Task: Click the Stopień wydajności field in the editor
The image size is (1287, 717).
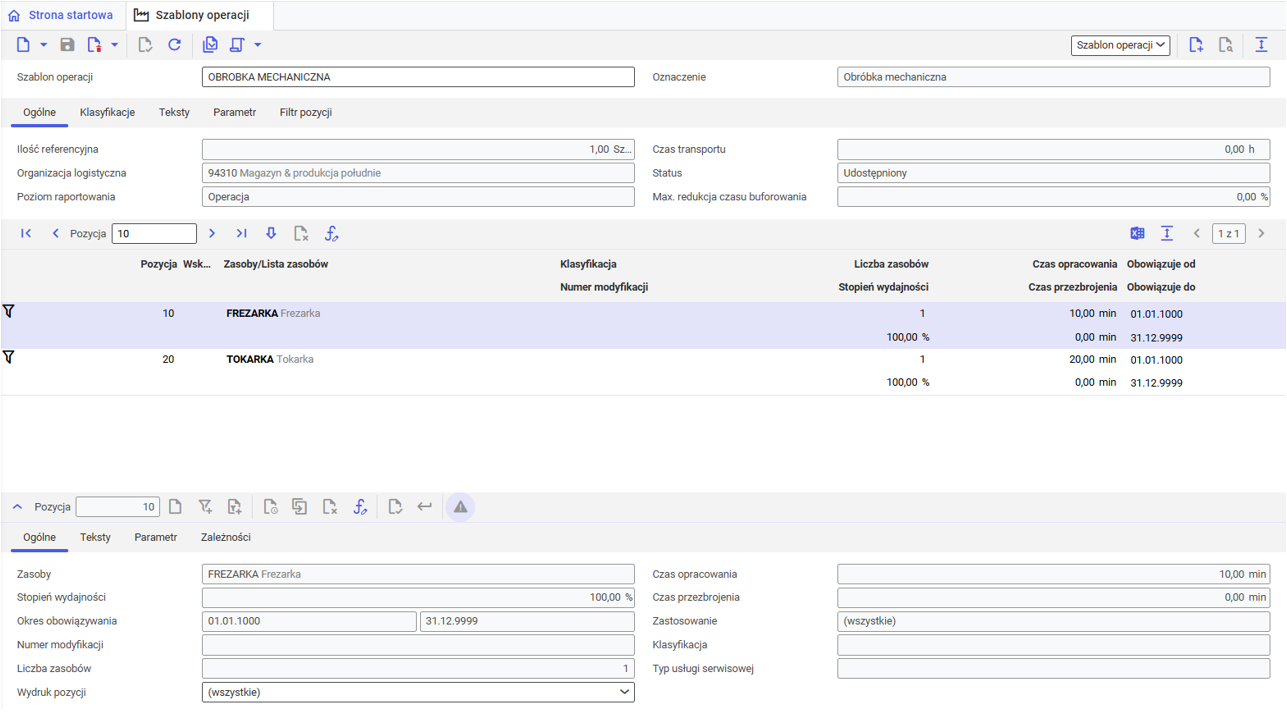Action: click(x=418, y=598)
